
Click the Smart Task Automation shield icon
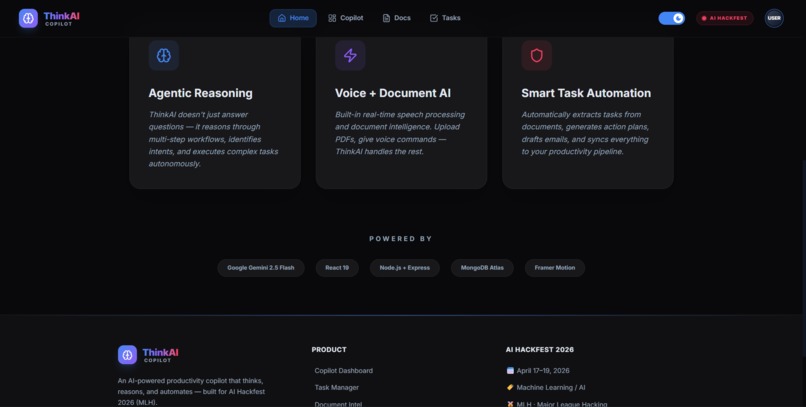pyautogui.click(x=537, y=55)
